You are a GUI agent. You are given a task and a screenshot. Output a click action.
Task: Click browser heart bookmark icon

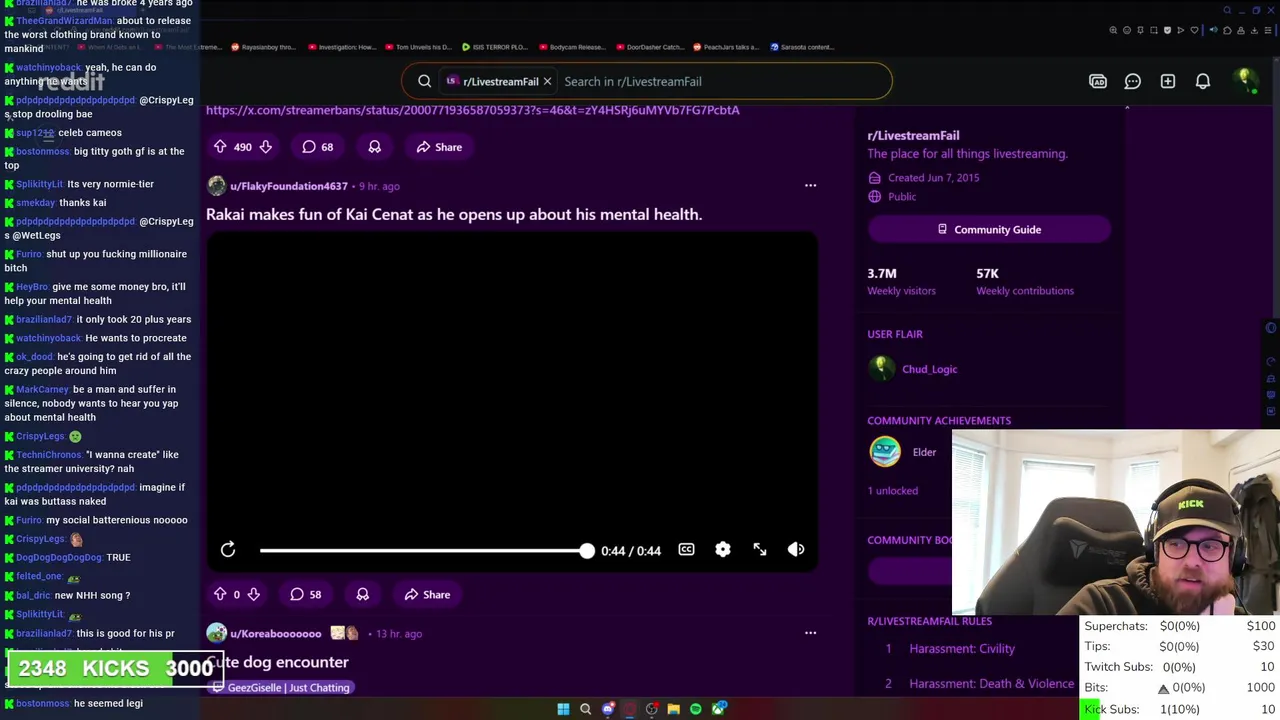pos(1194,30)
